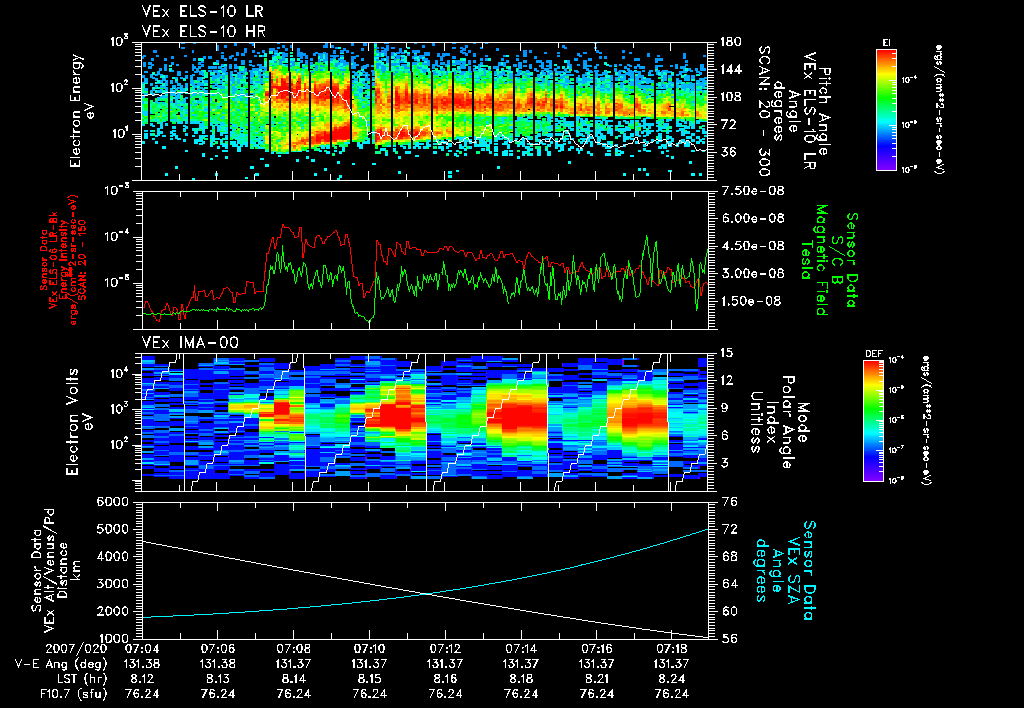Click the 56 SZA angle tick label
The height and width of the screenshot is (708, 1024).
[730, 639]
